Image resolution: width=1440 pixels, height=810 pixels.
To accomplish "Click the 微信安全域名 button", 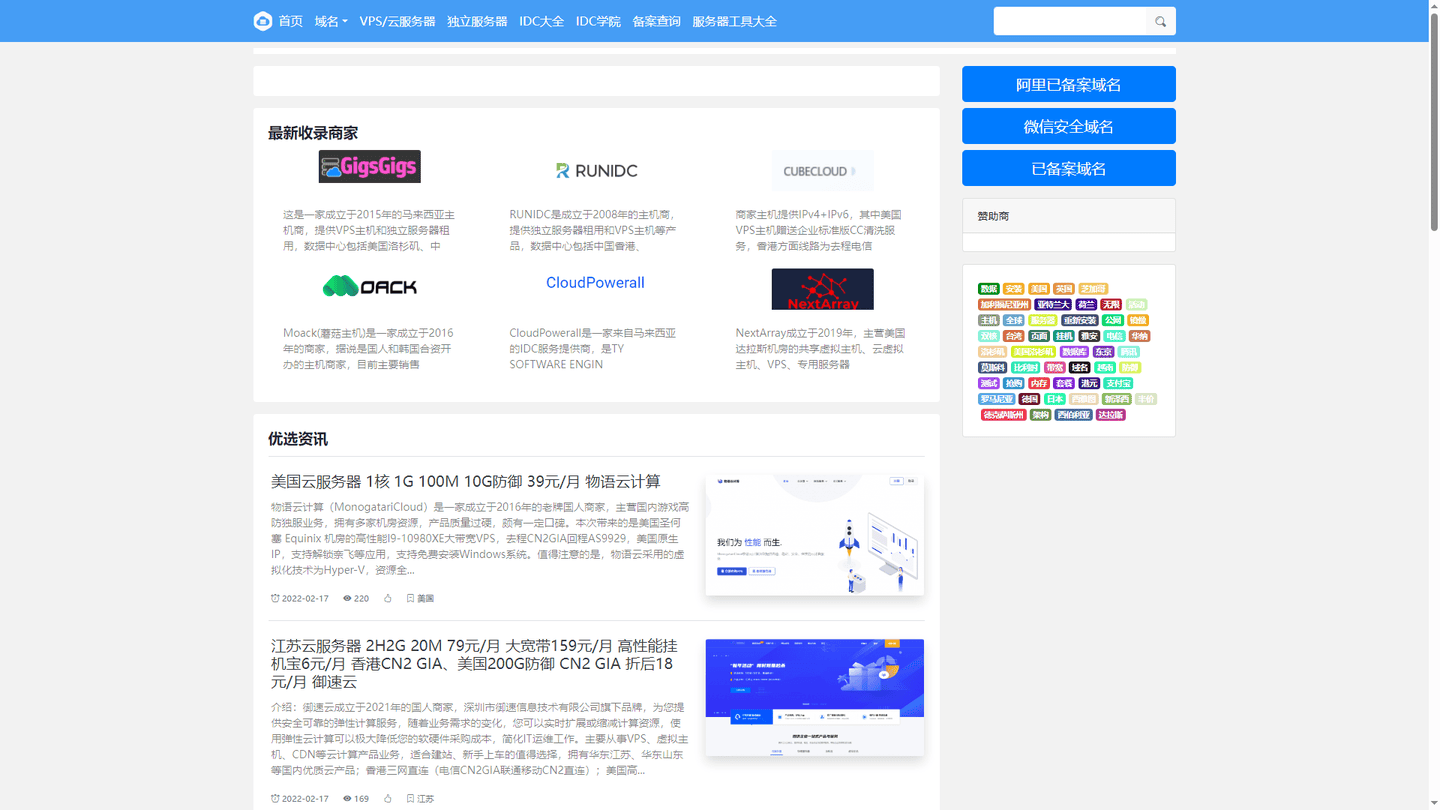I will (x=1068, y=126).
